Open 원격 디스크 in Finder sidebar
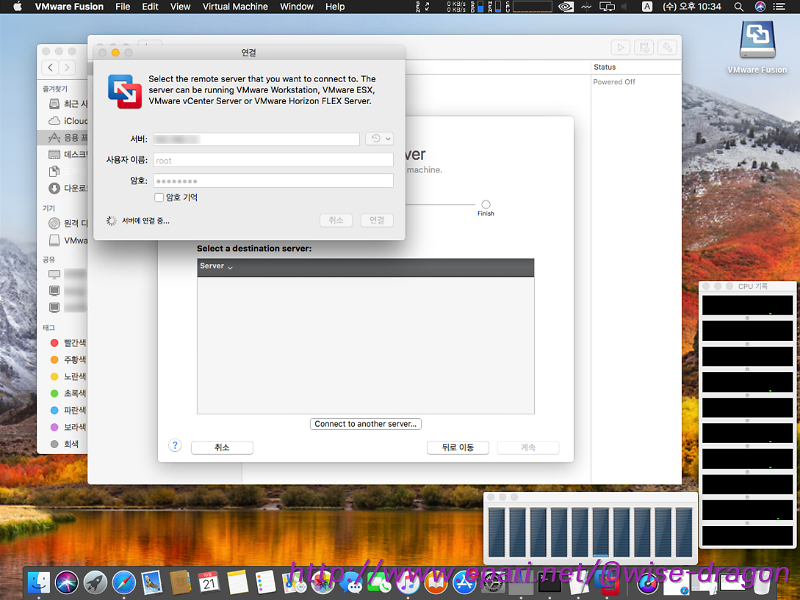This screenshot has width=800, height=600. (68, 223)
